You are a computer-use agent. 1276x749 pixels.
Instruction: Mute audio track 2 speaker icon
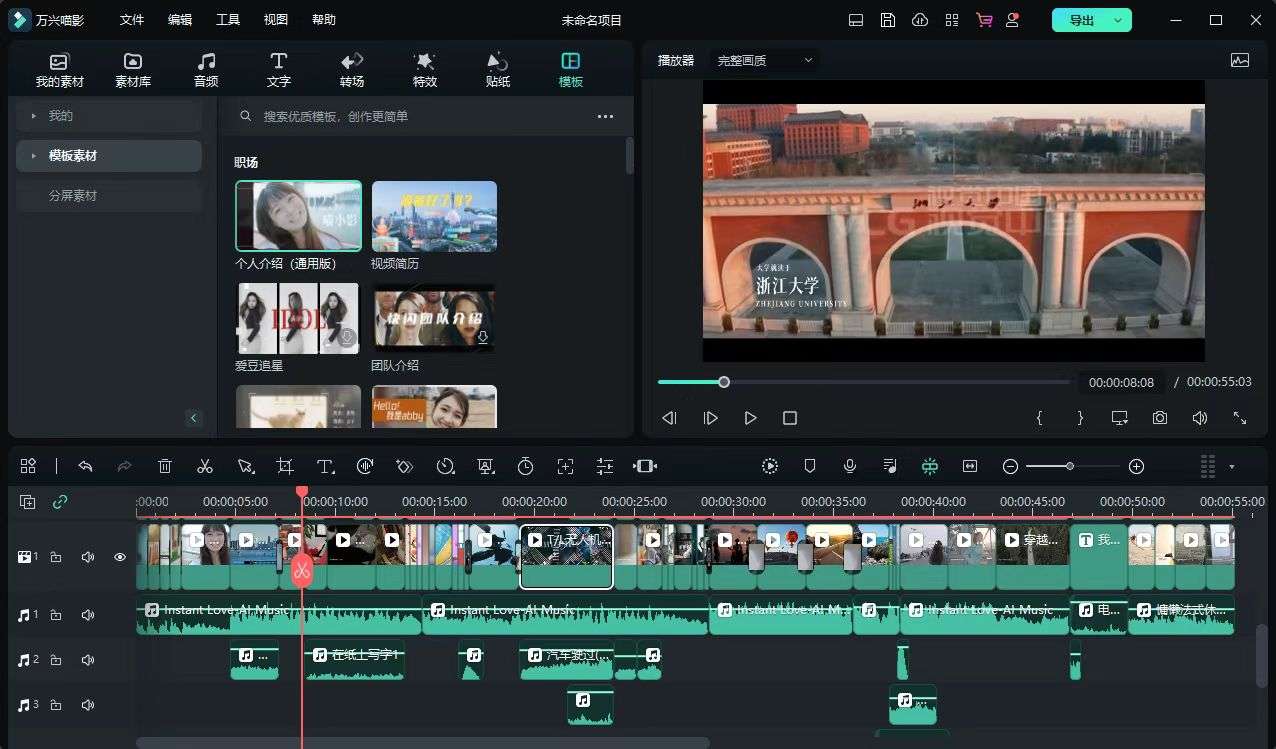pyautogui.click(x=88, y=660)
